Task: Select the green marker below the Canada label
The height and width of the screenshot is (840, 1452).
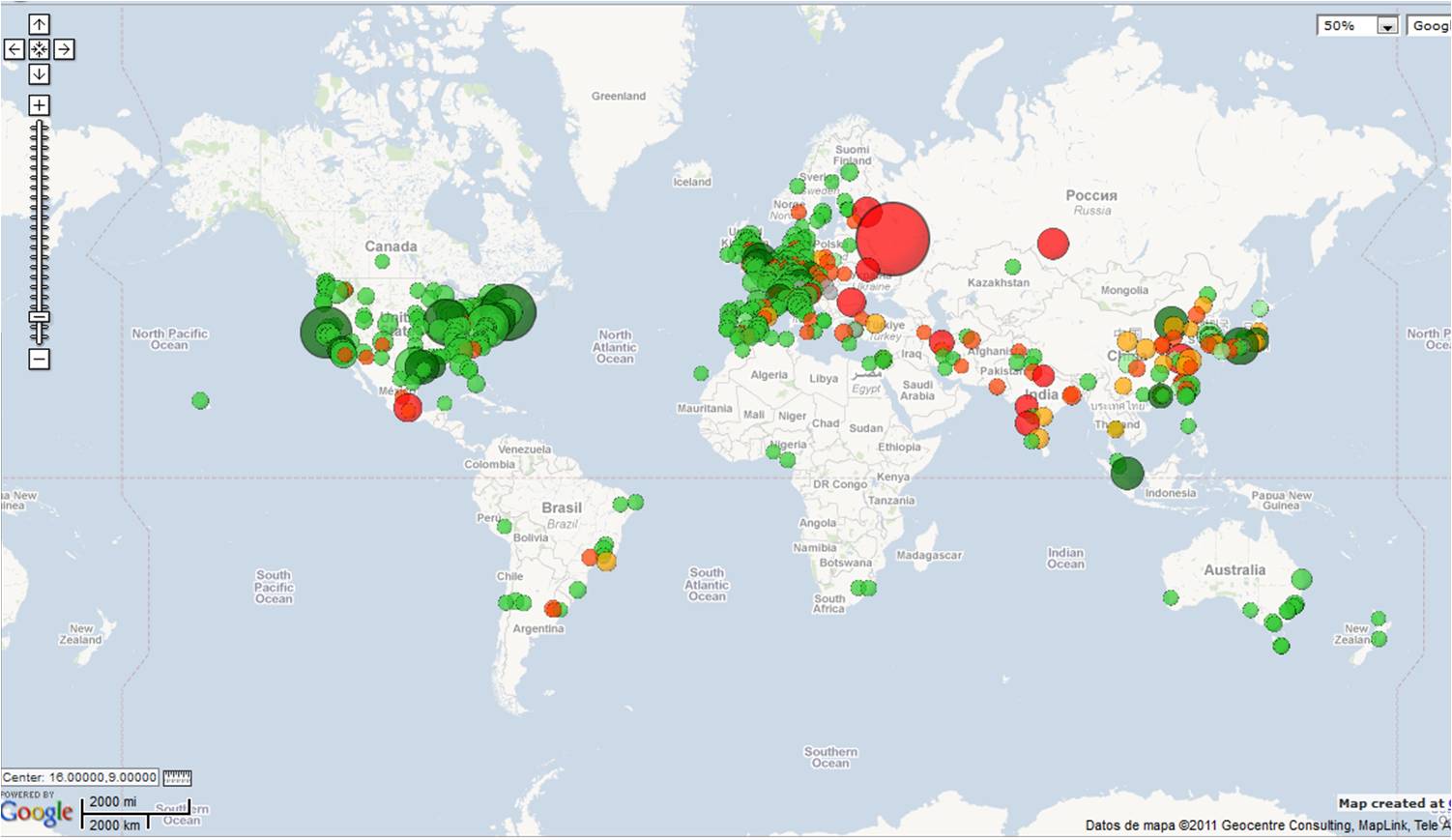Action: (382, 261)
